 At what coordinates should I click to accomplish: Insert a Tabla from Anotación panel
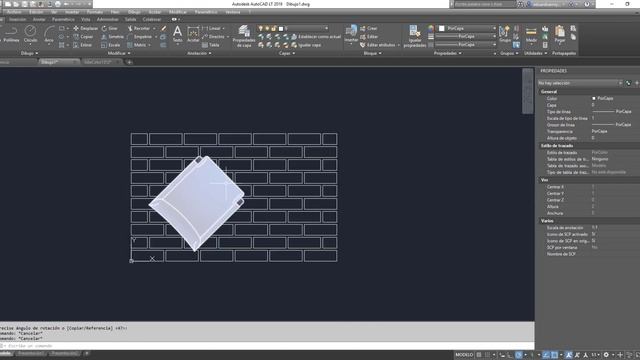click(211, 45)
